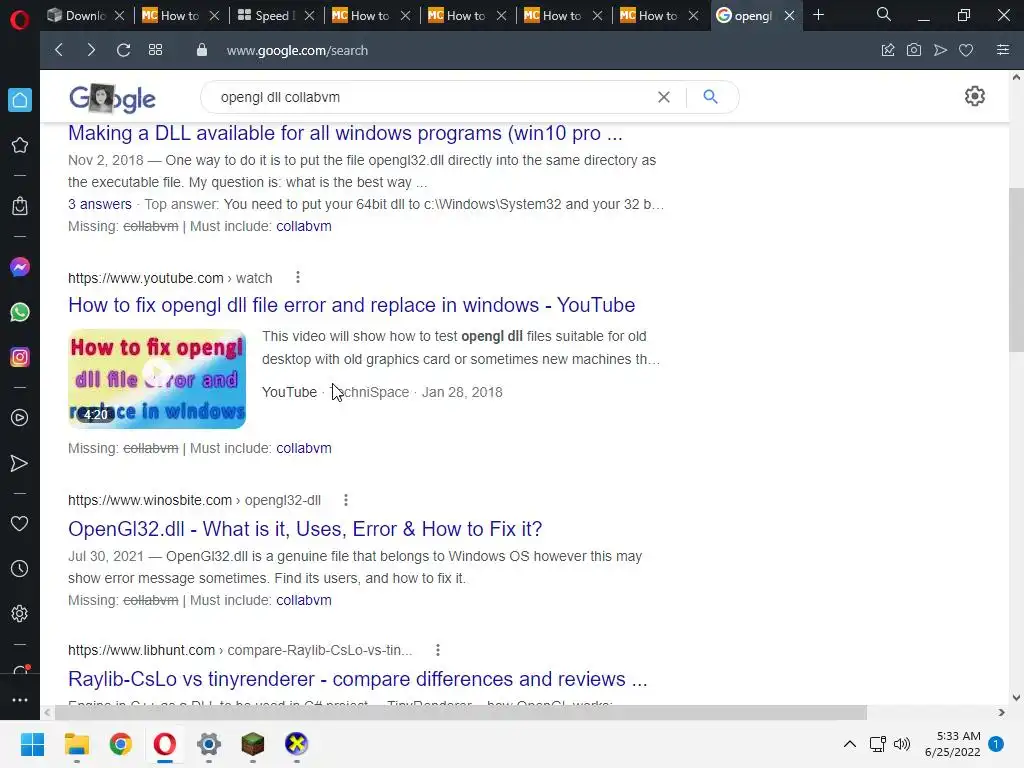The width and height of the screenshot is (1024, 768).
Task: Search tabs with magnifier icon
Action: [x=884, y=14]
